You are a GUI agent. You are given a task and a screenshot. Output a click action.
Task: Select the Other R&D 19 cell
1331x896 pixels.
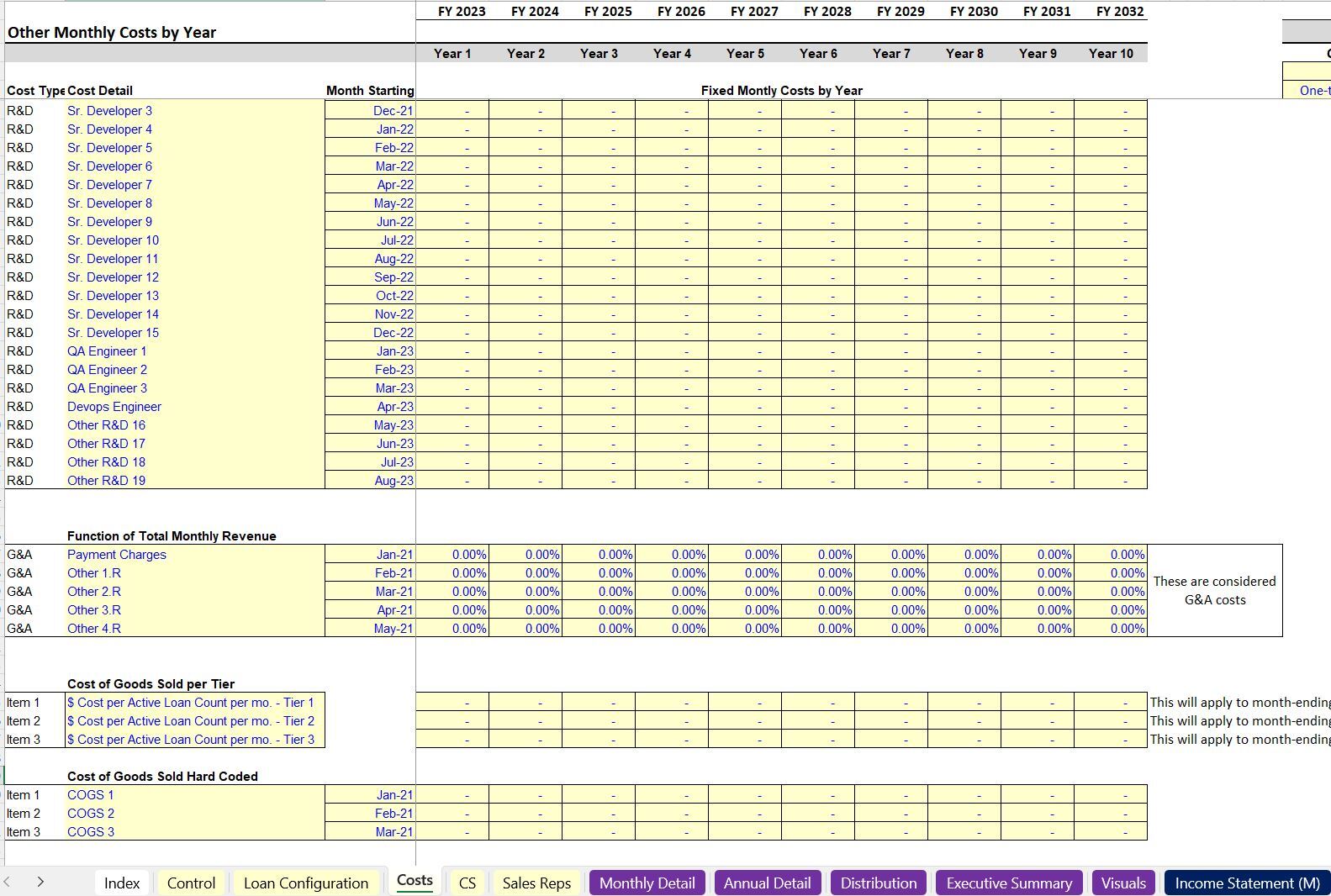tap(195, 480)
